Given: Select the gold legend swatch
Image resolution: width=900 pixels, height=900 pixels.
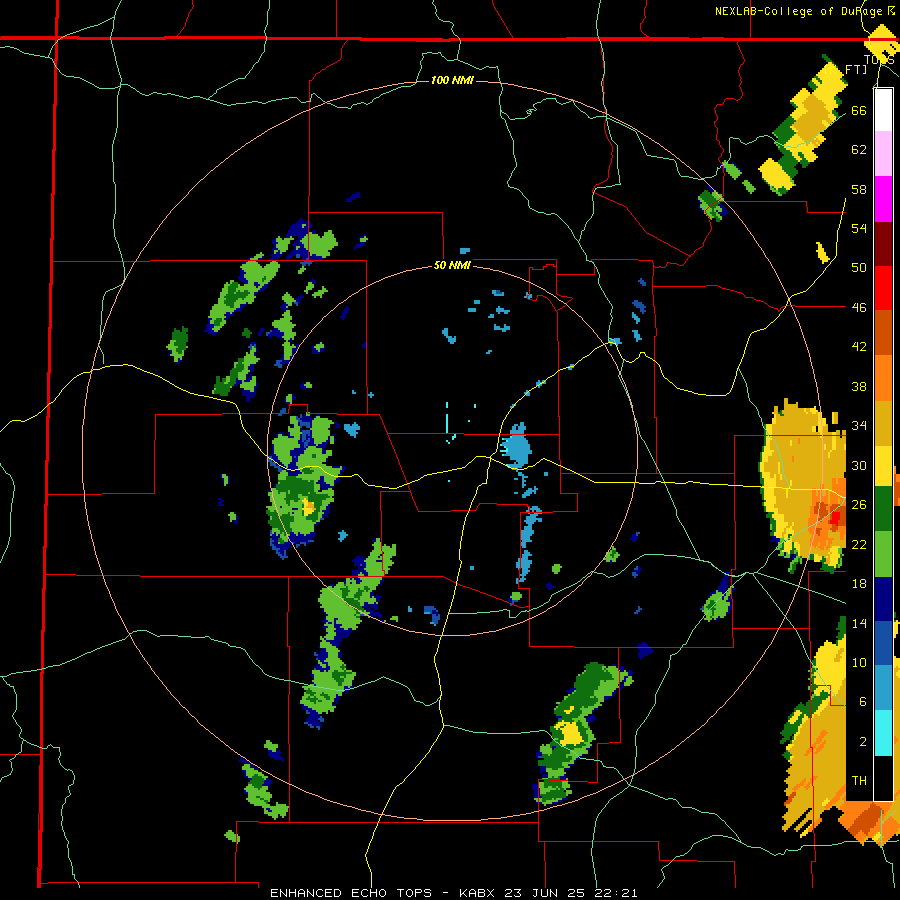Looking at the screenshot, I should [x=883, y=423].
